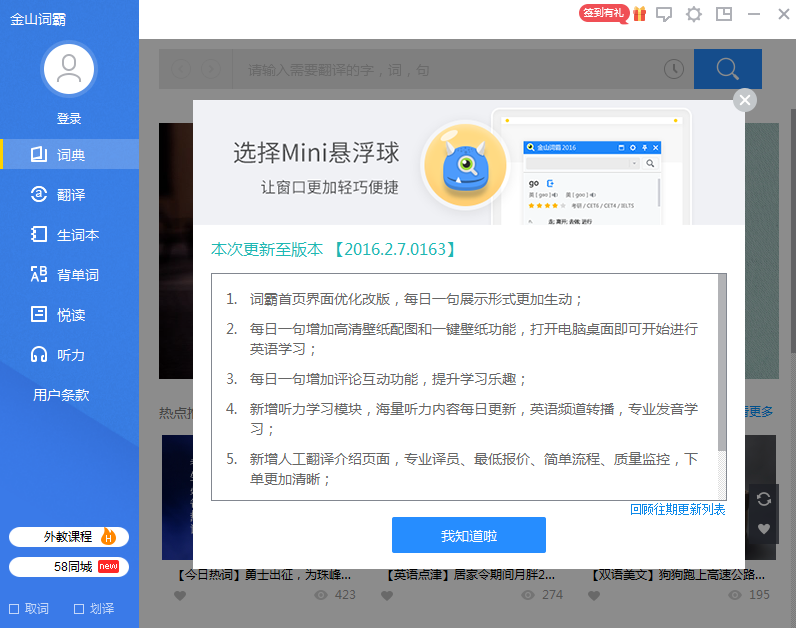
Task: Open settings gear icon
Action: click(x=694, y=14)
